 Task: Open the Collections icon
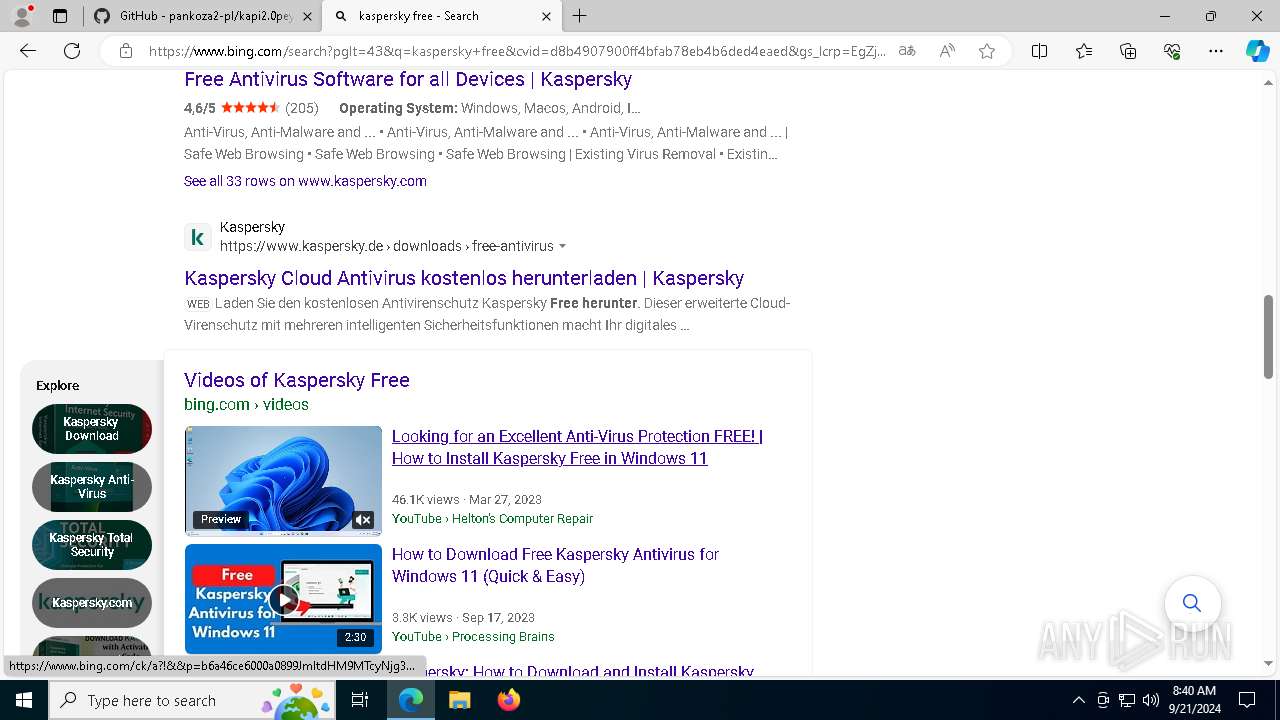click(x=1128, y=51)
